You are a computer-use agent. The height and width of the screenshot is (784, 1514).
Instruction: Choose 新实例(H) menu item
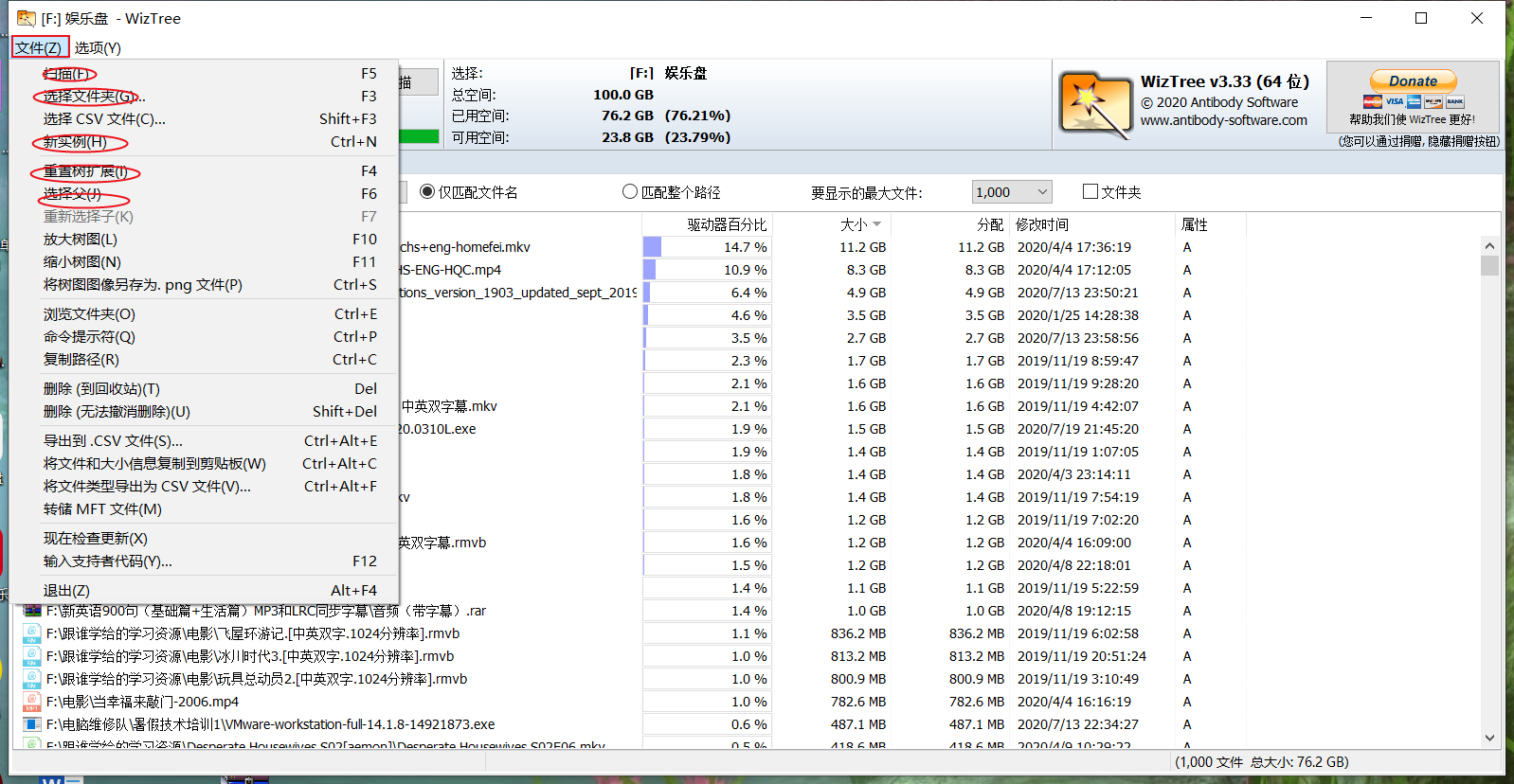tap(204, 142)
